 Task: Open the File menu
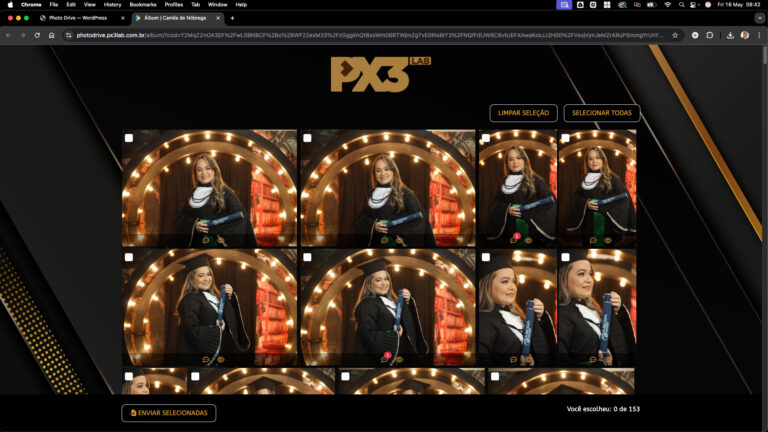[x=54, y=4]
